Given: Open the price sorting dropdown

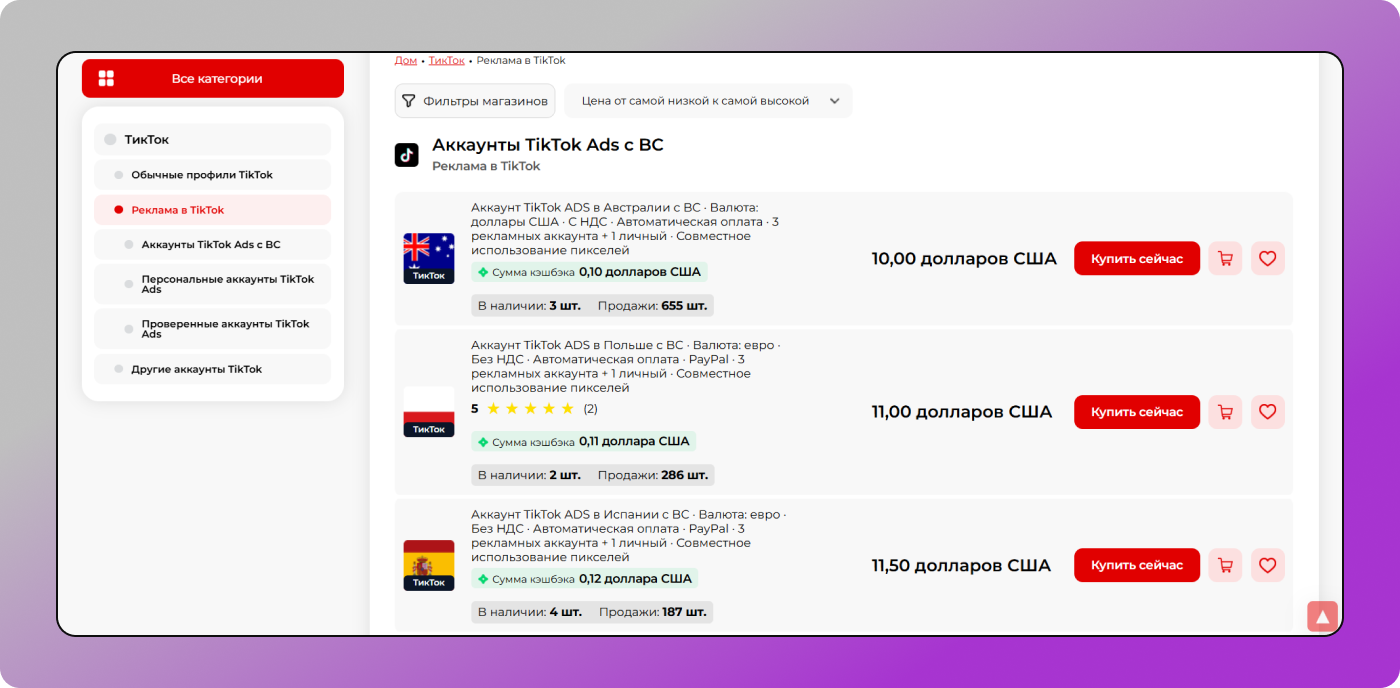Looking at the screenshot, I should tap(708, 101).
